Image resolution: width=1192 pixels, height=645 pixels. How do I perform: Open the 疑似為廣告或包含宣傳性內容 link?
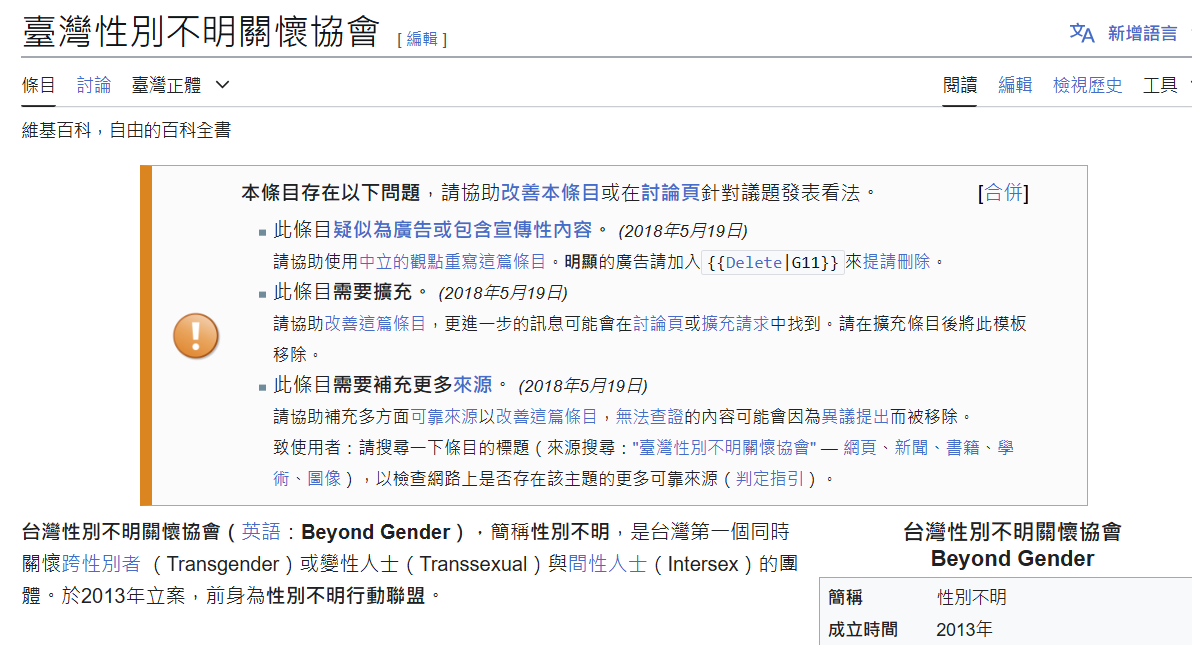(x=463, y=229)
